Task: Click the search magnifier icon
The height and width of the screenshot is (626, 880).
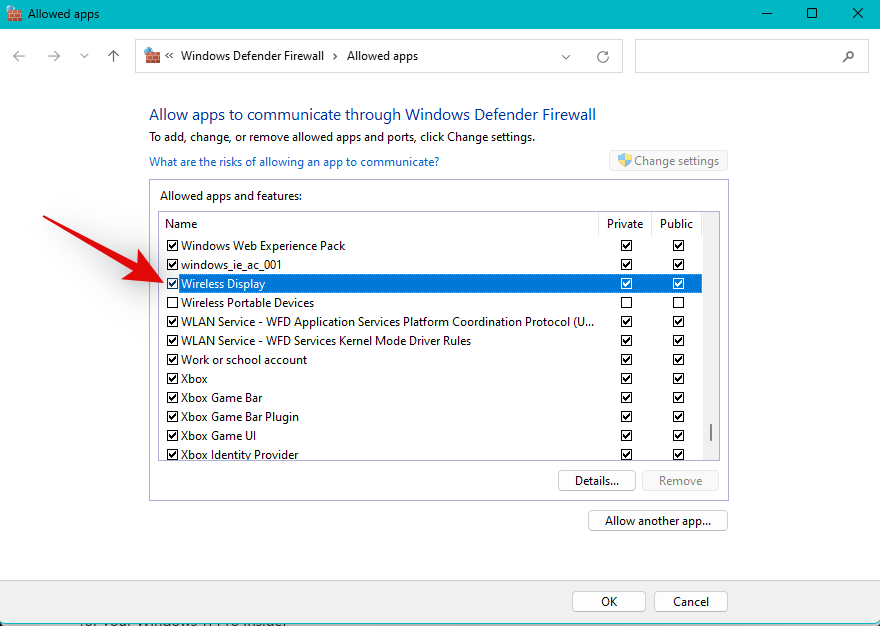Action: (848, 56)
